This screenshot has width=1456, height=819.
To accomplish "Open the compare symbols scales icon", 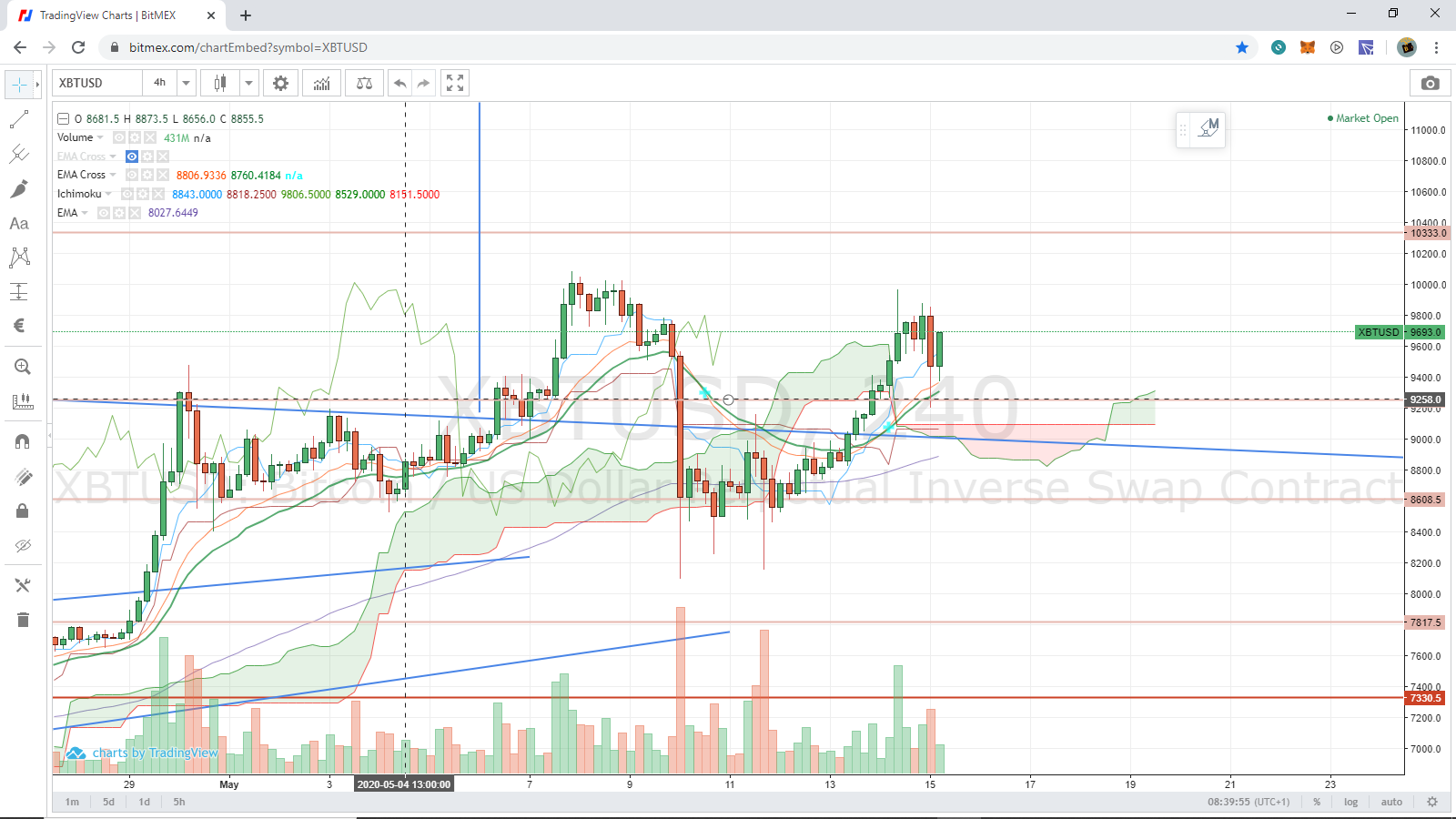I will click(x=364, y=83).
